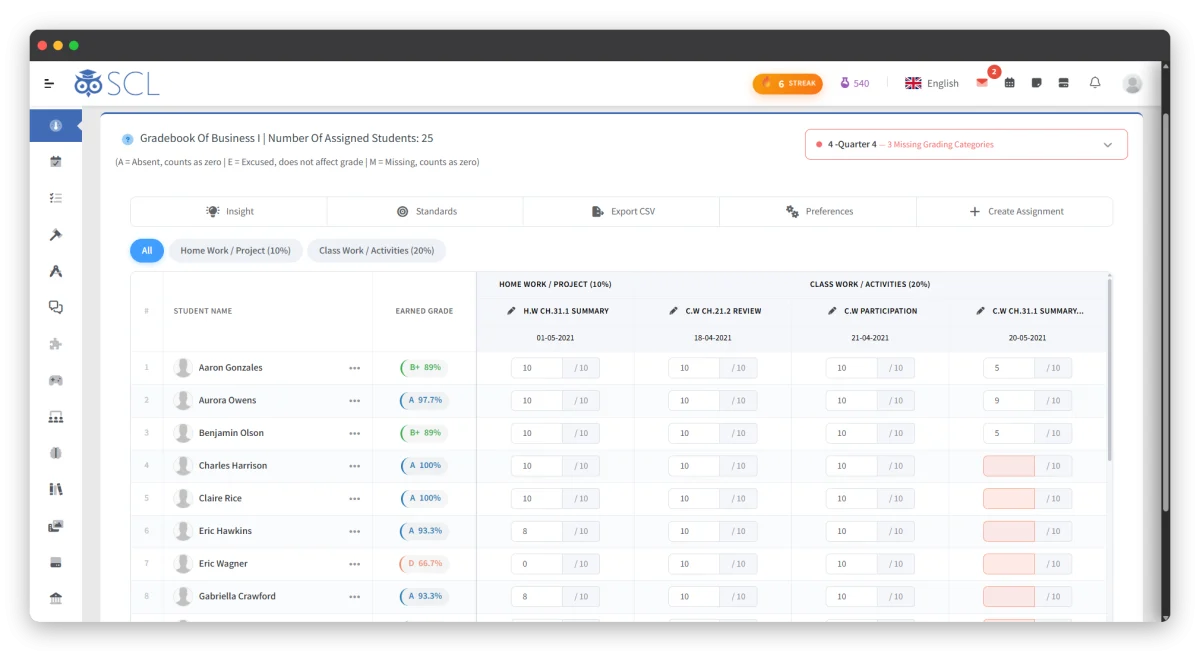Click Claire Rice's A 100% grade badge
1200x651 pixels.
click(424, 499)
